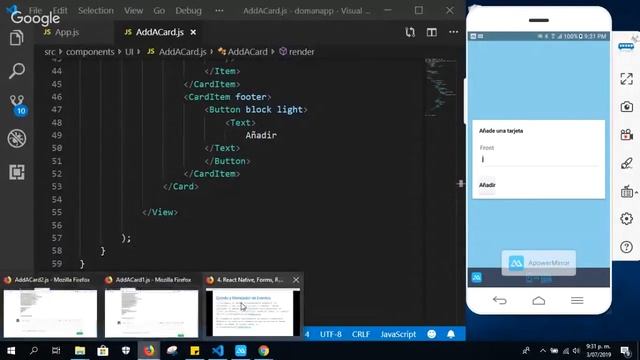The height and width of the screenshot is (360, 640).
Task: Open the Windows Action Center notifications
Action: click(x=625, y=351)
